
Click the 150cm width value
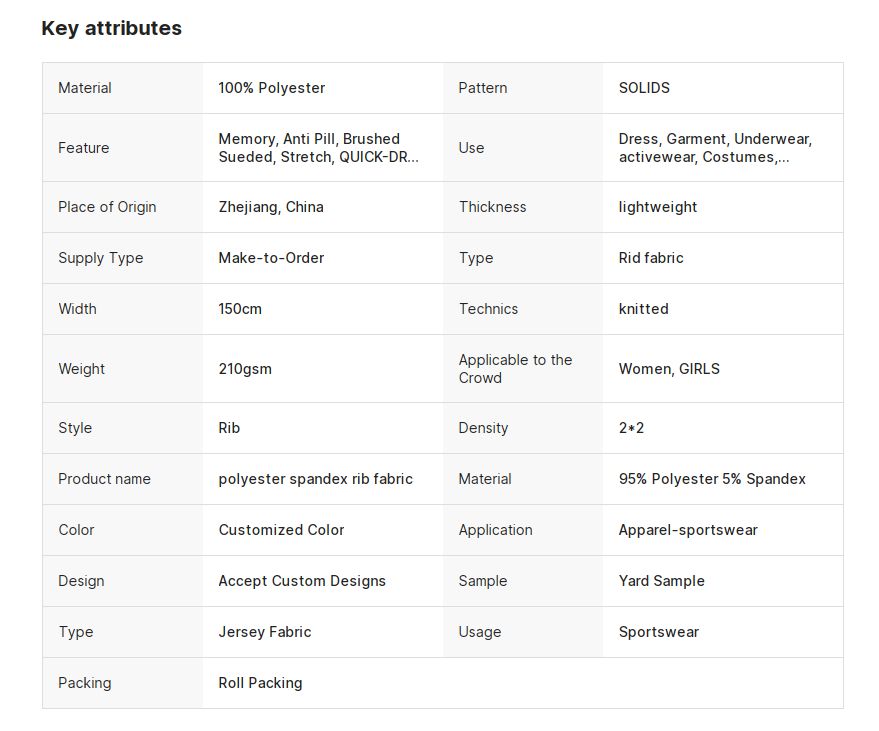pos(240,309)
